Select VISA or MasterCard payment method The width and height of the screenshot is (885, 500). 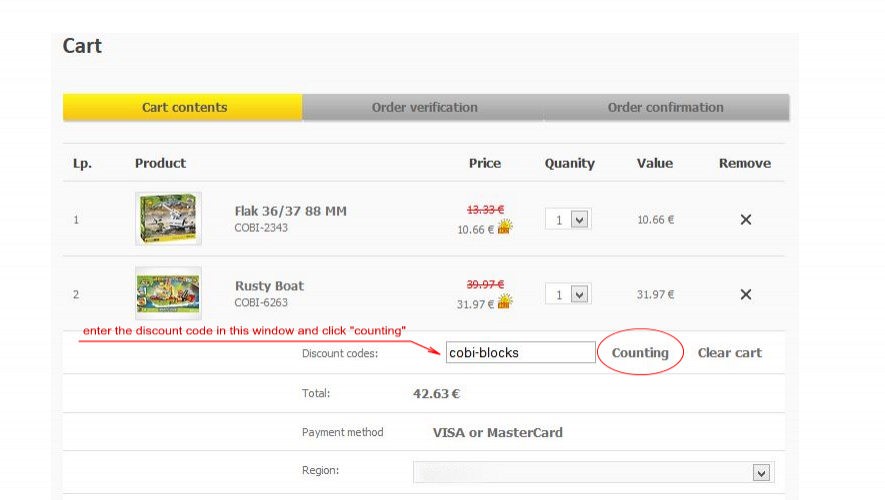point(497,433)
